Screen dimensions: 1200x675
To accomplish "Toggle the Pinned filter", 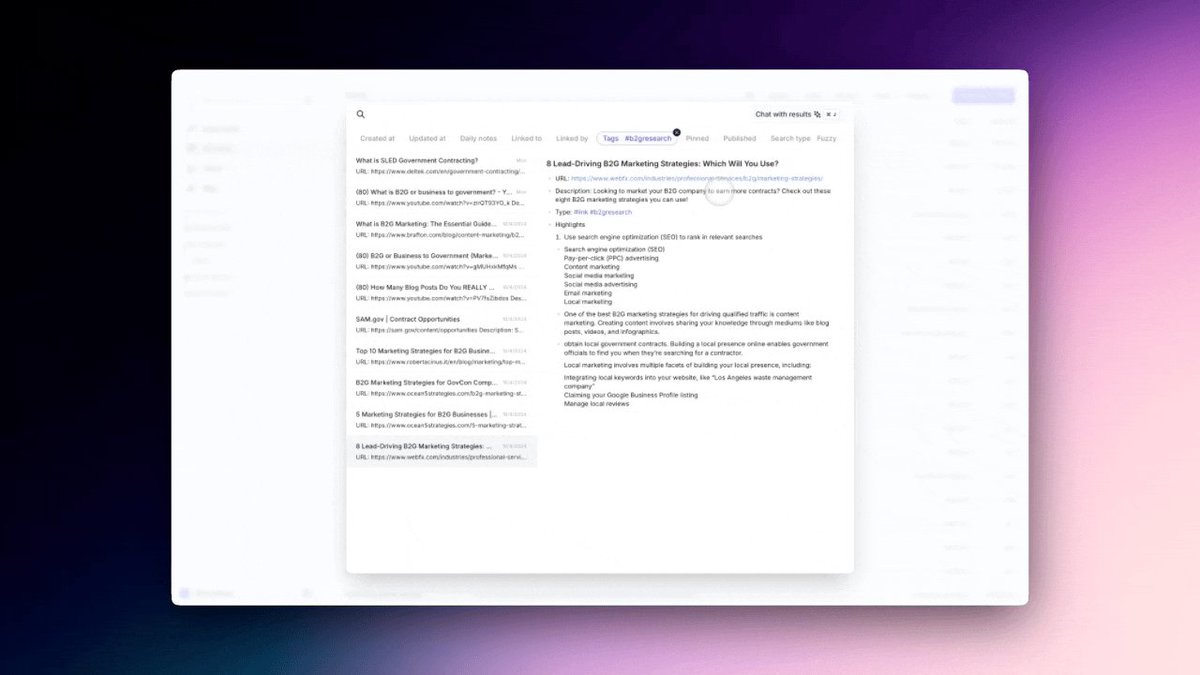I will 697,139.
